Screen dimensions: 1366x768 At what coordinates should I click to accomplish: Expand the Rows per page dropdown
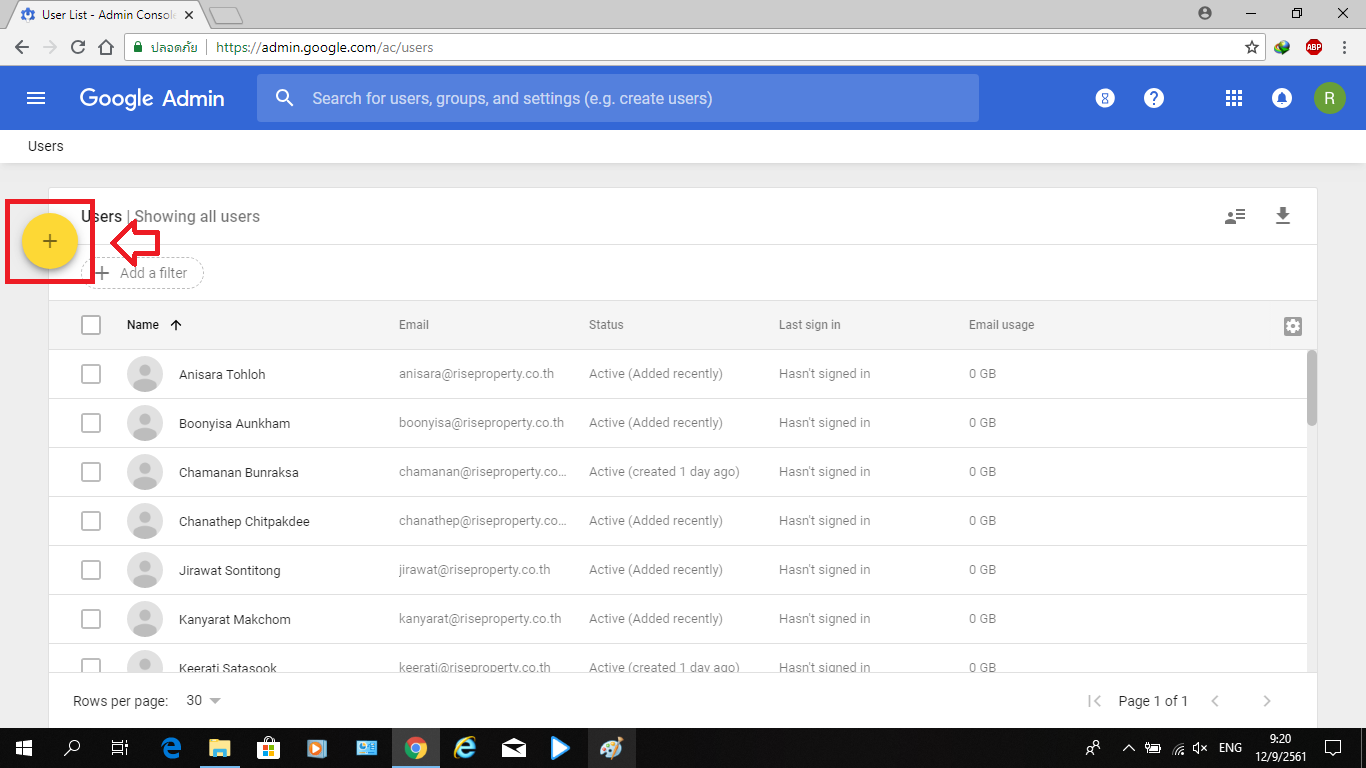tap(204, 701)
